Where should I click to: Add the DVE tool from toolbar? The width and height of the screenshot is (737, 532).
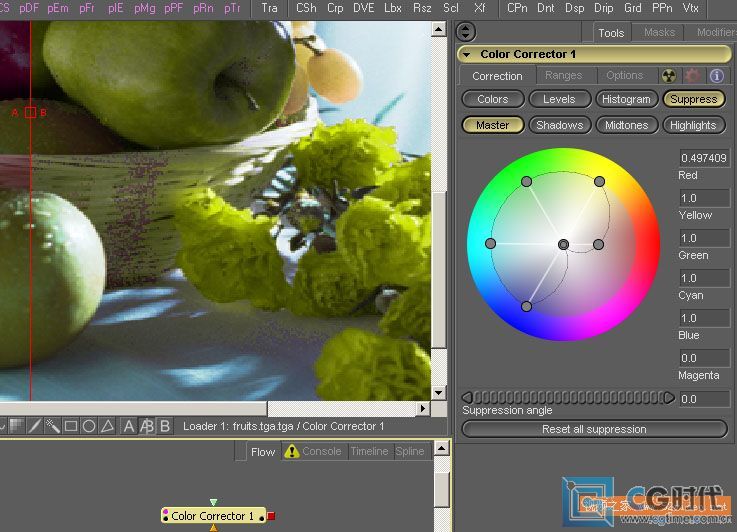pyautogui.click(x=364, y=8)
